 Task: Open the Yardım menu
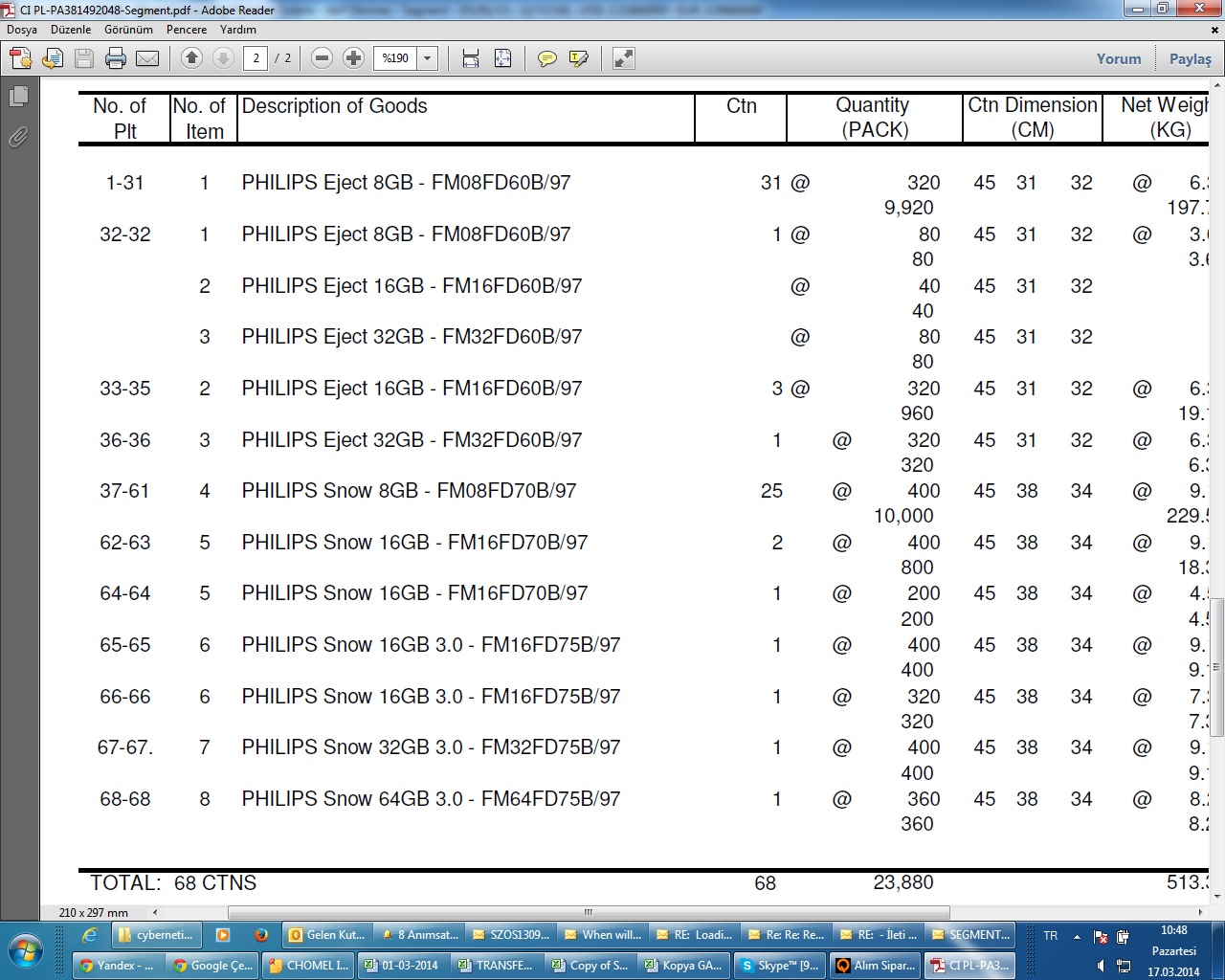click(x=238, y=30)
